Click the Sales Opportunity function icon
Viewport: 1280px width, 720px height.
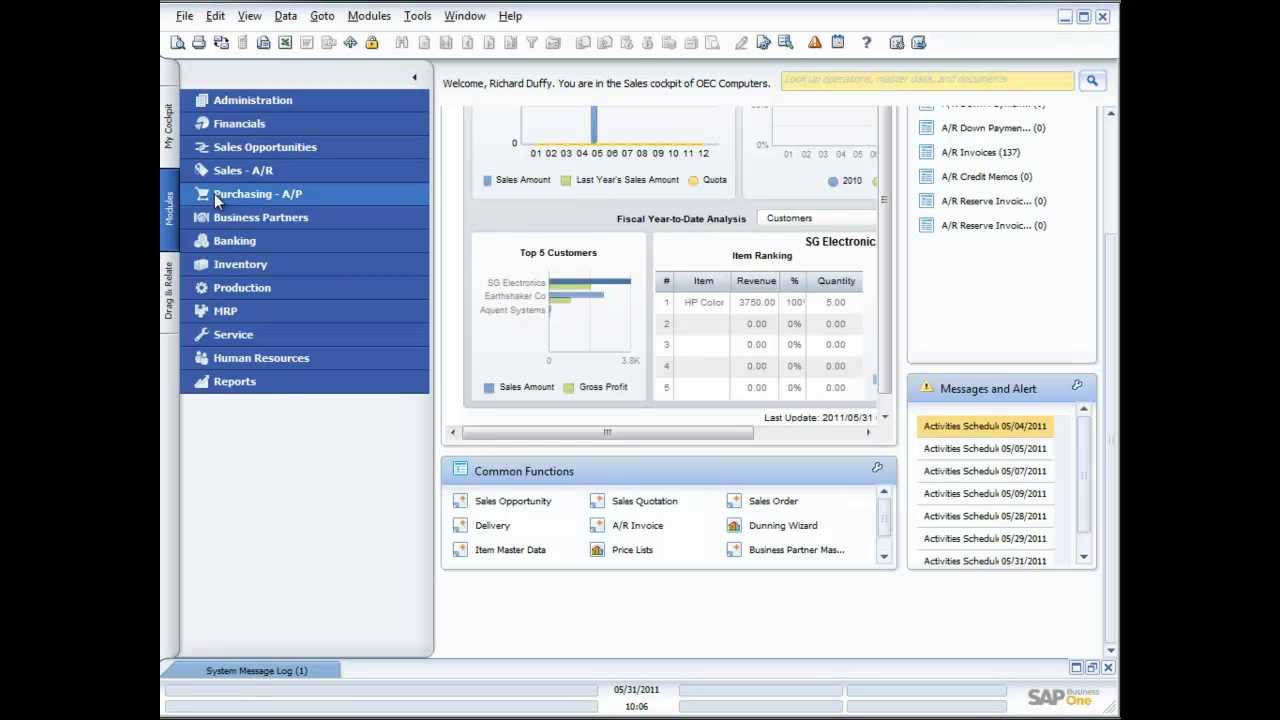tap(460, 501)
